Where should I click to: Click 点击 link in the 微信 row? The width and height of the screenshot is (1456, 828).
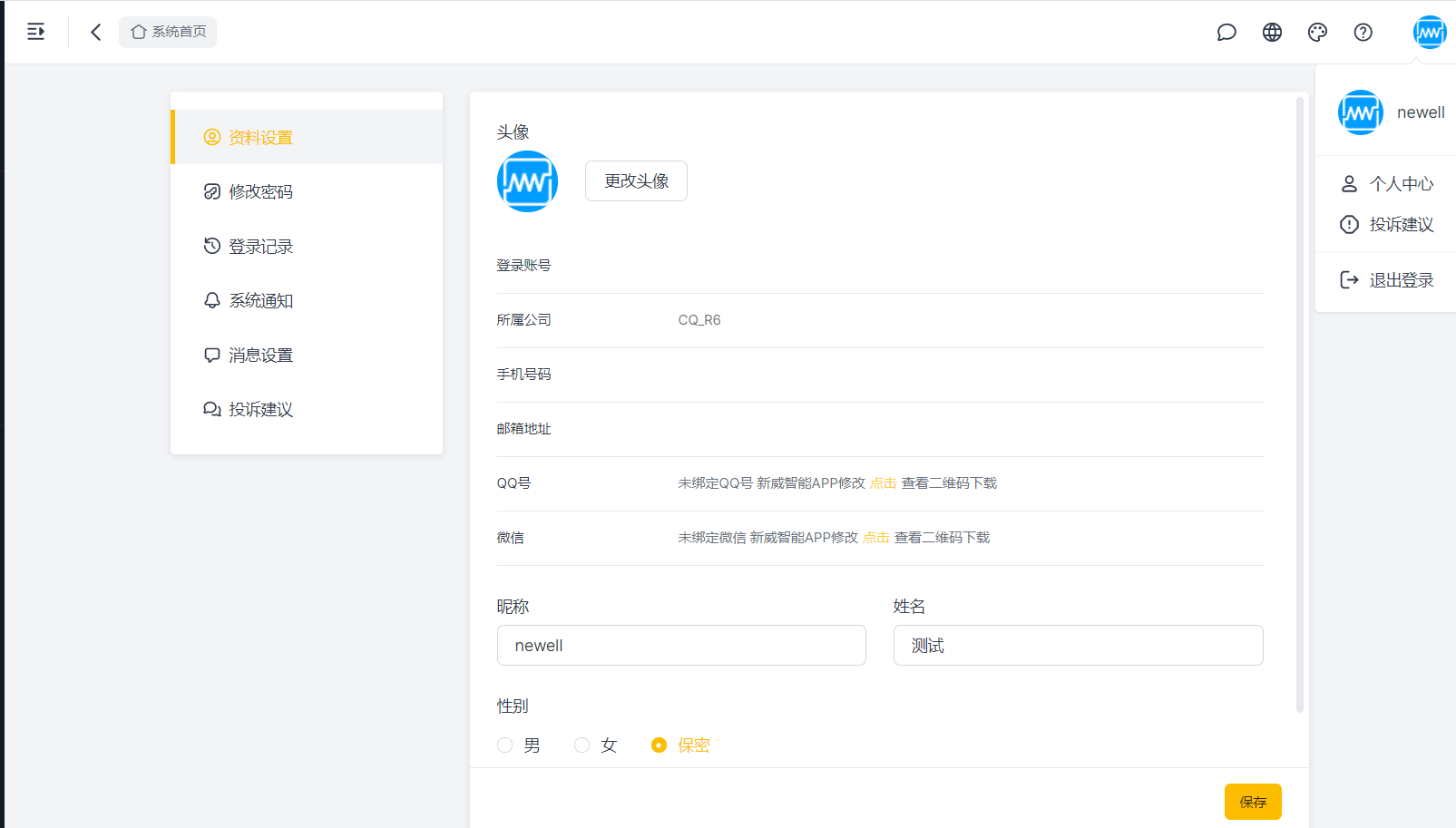coord(875,538)
